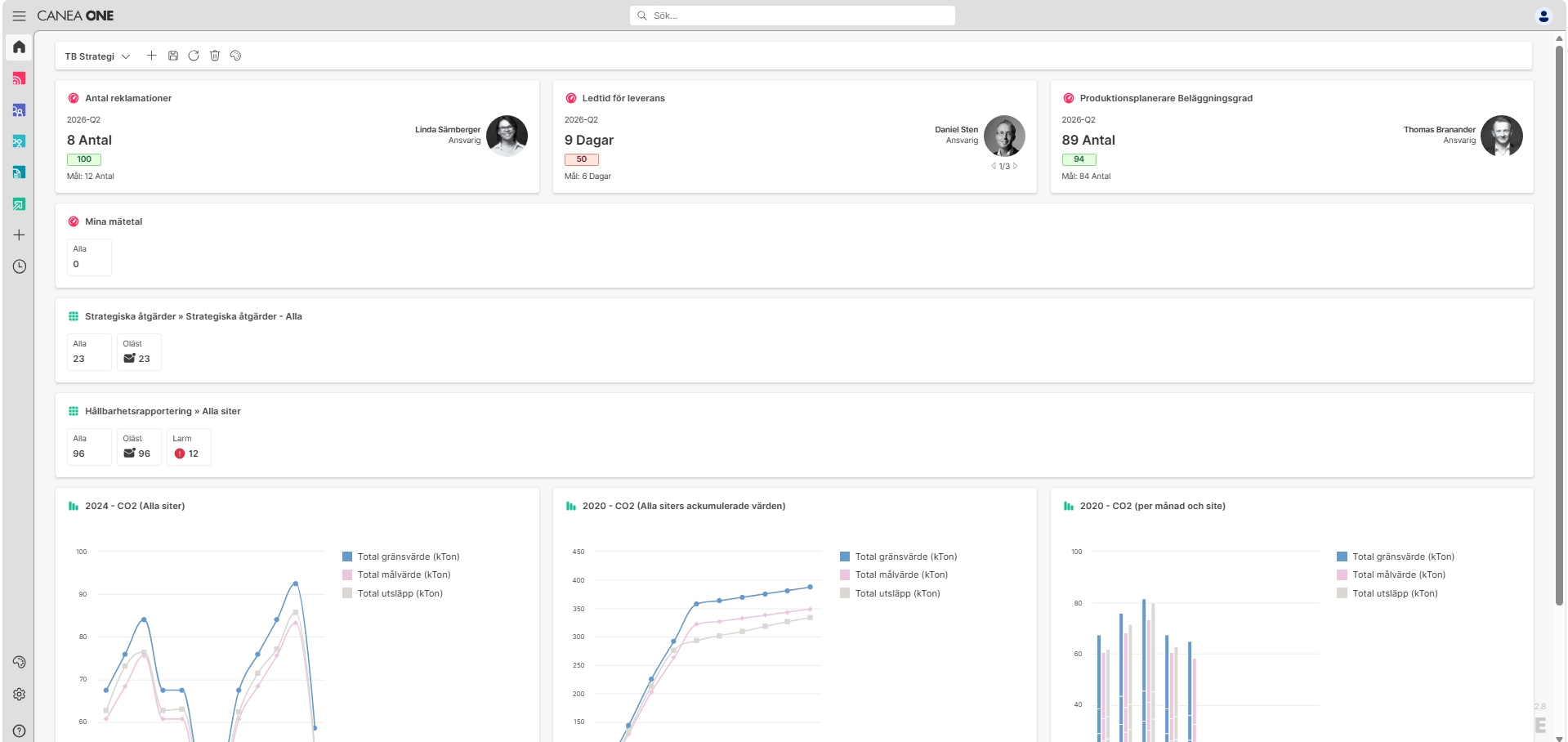Refresh the dashboard with the reload icon
This screenshot has width=1568, height=742.
194,56
